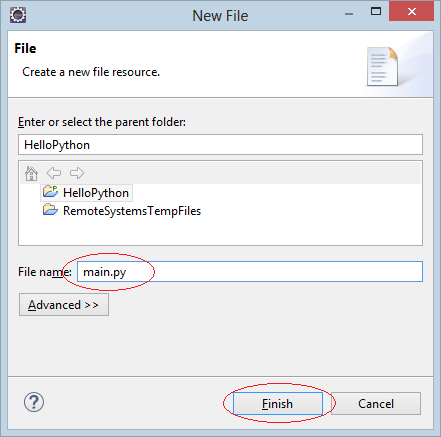Select RemoteSystemsTempFiles in the folder tree

132,211
